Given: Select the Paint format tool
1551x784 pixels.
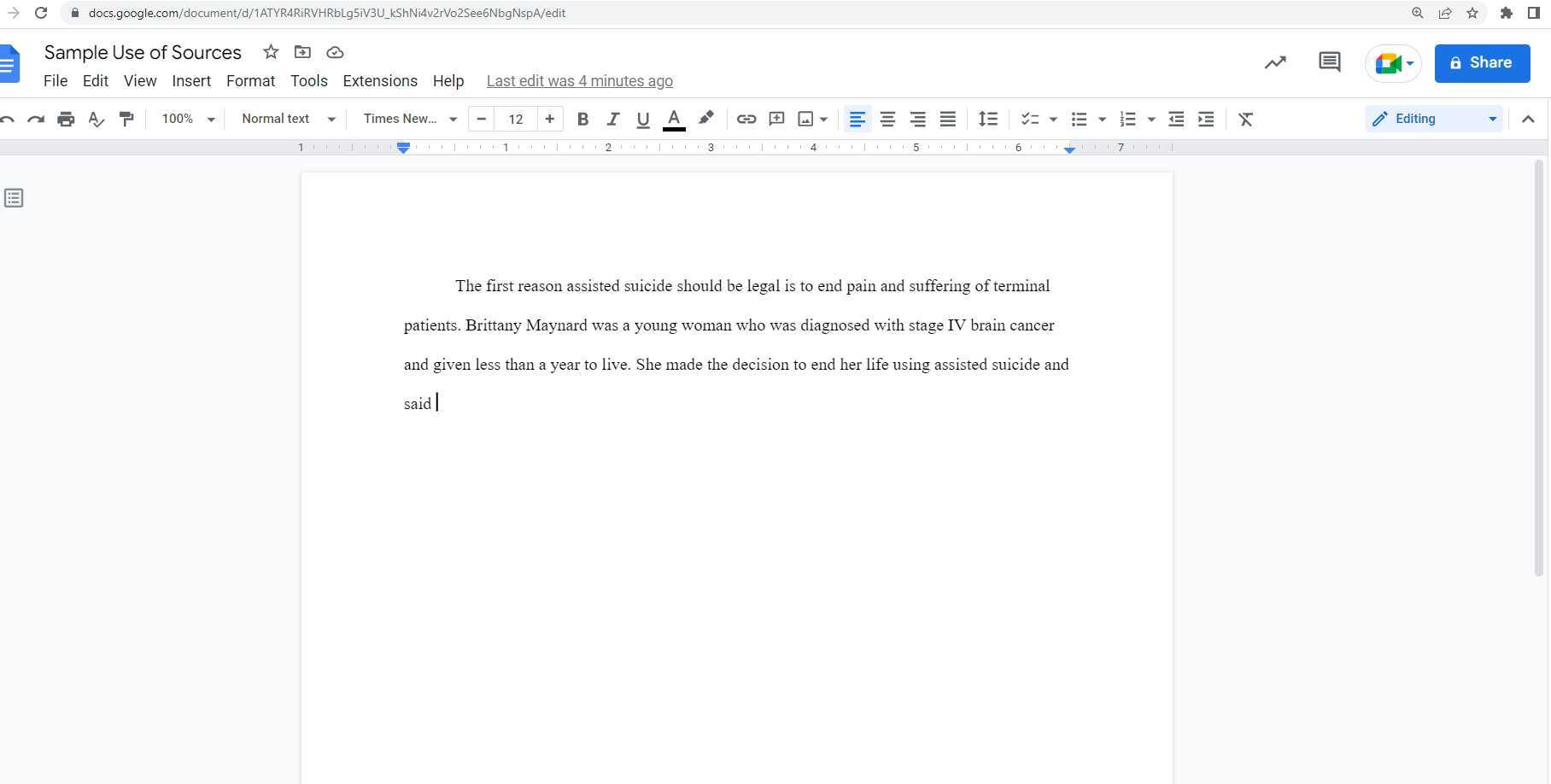Looking at the screenshot, I should tap(126, 119).
